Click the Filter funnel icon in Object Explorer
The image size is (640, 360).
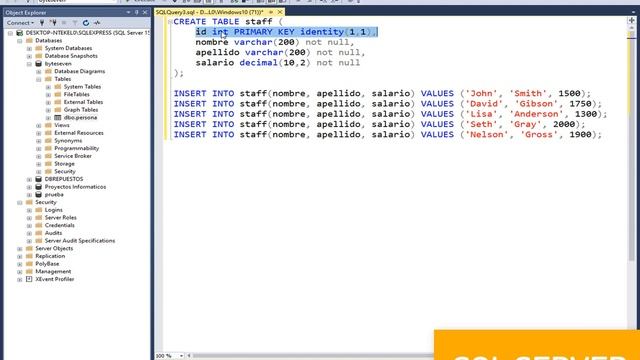tap(75, 23)
